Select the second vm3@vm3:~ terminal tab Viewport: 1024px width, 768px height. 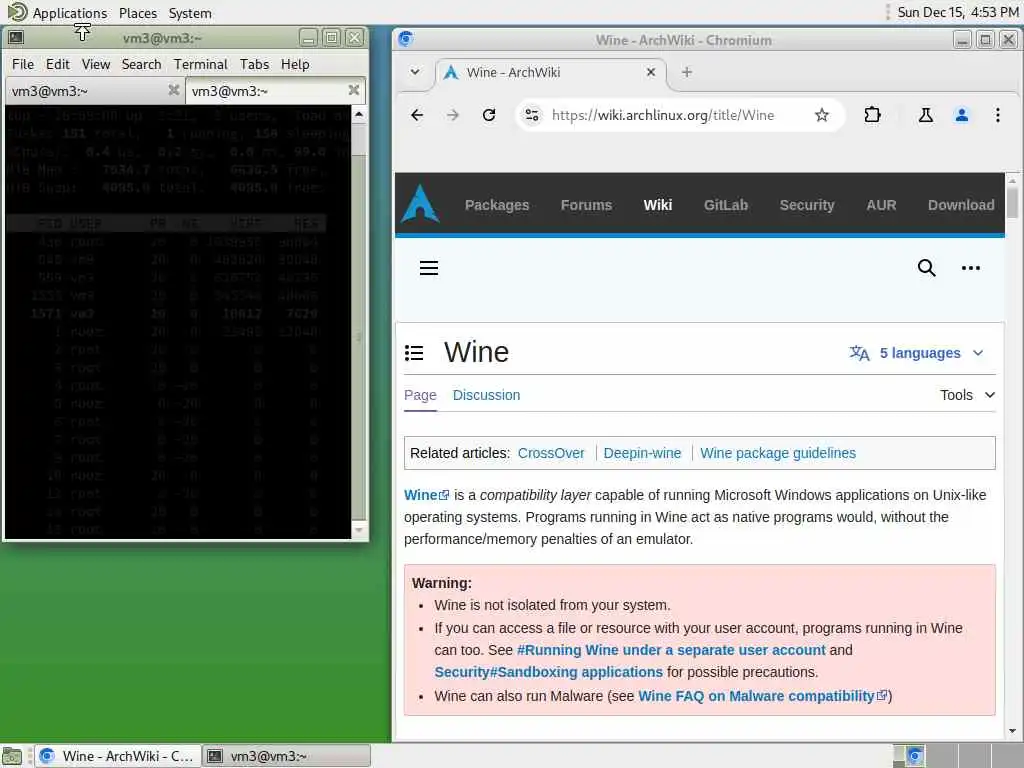click(x=276, y=91)
